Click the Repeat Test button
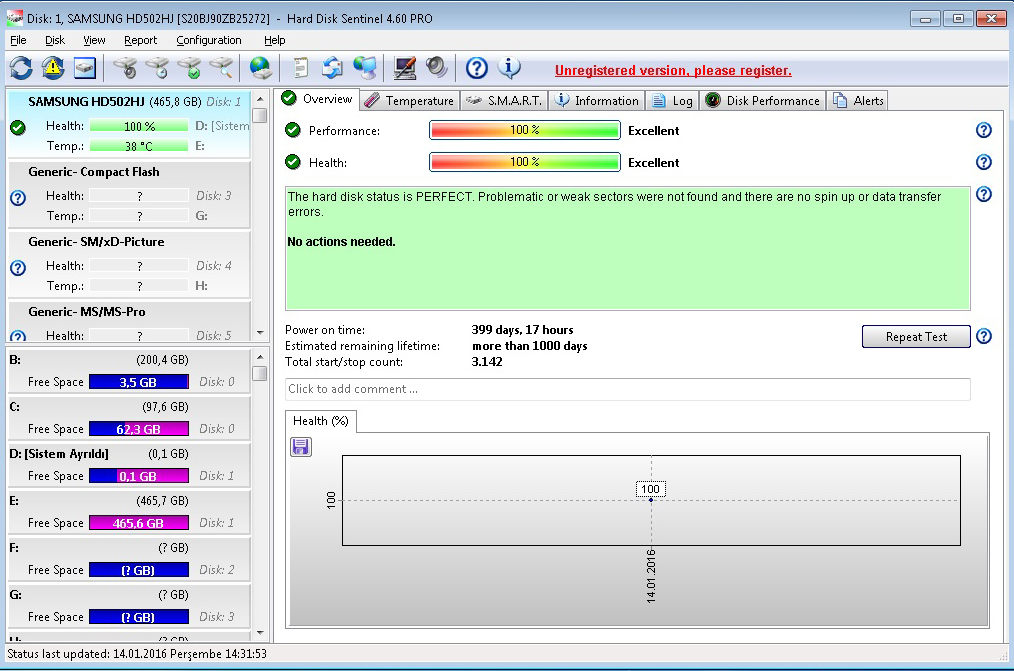The height and width of the screenshot is (671, 1014). click(916, 337)
